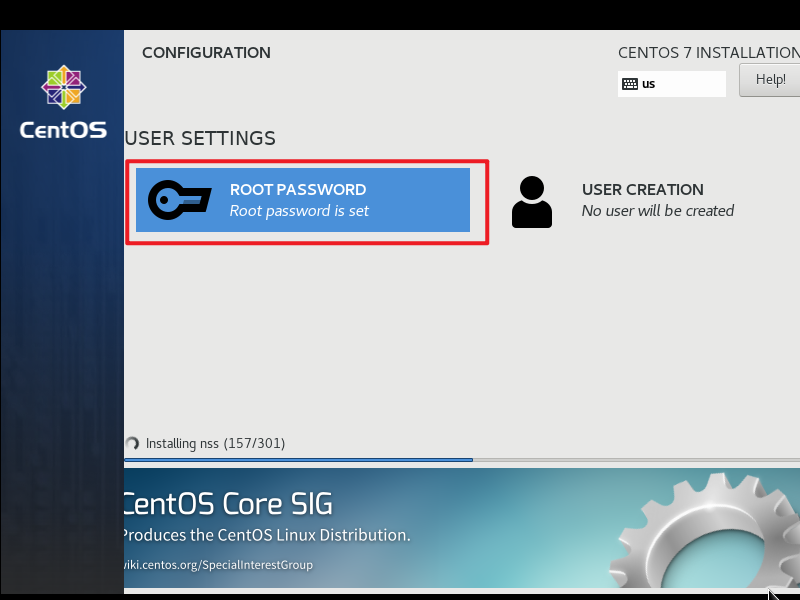Open the Help! button
This screenshot has height=600, width=800.
coord(769,80)
